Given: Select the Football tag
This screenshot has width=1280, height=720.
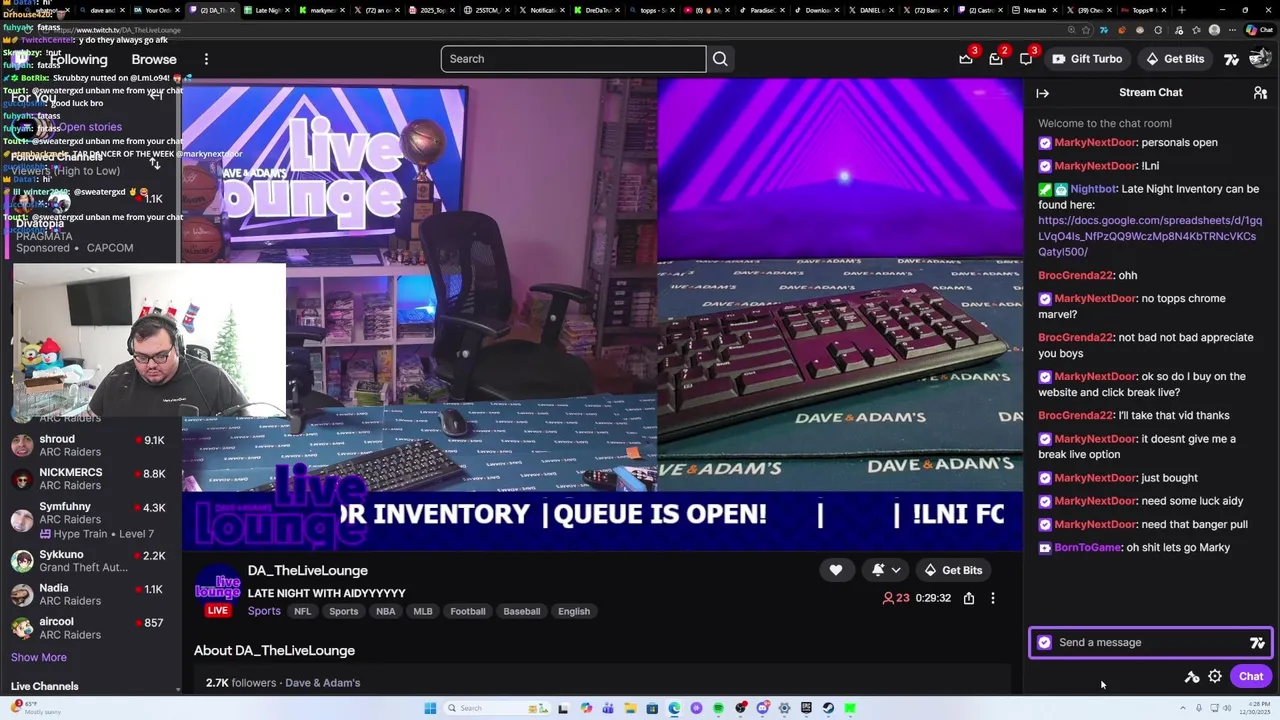Looking at the screenshot, I should (x=468, y=611).
